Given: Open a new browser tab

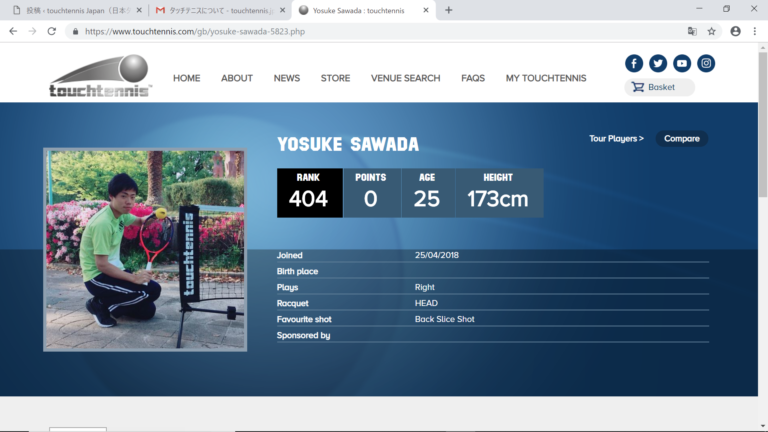Looking at the screenshot, I should 448,10.
